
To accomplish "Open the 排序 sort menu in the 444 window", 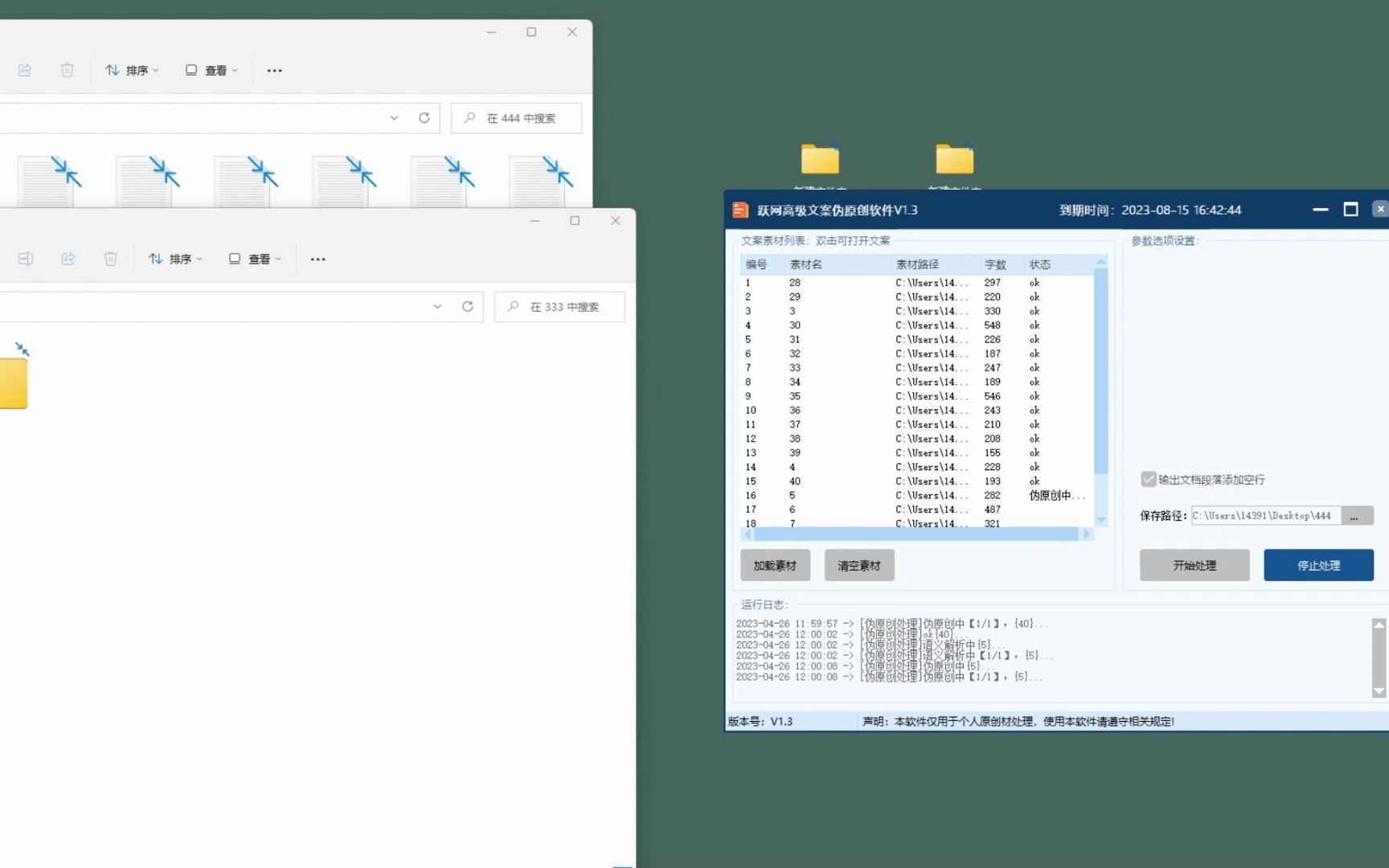I will pyautogui.click(x=132, y=70).
